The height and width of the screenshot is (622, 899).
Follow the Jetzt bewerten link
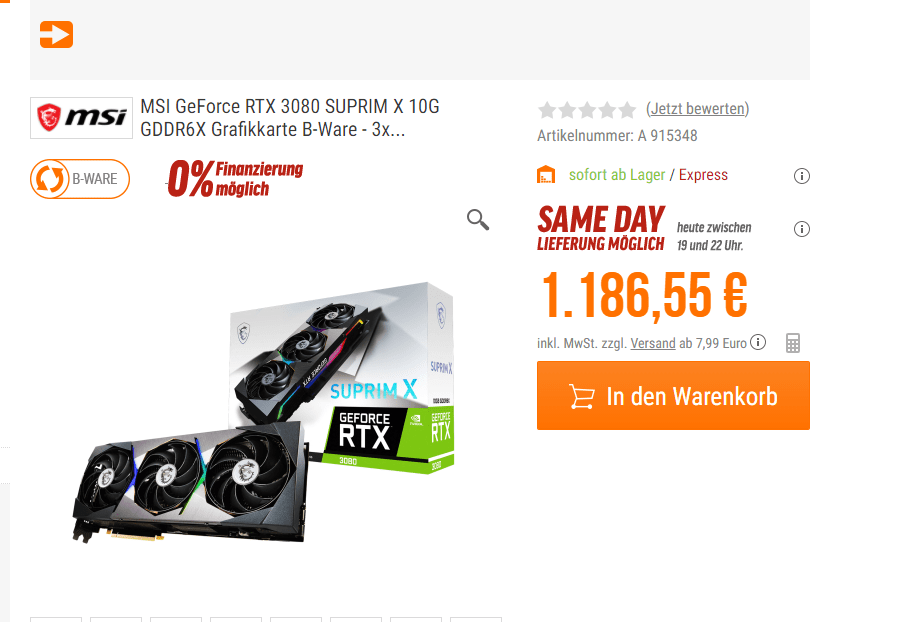point(698,108)
